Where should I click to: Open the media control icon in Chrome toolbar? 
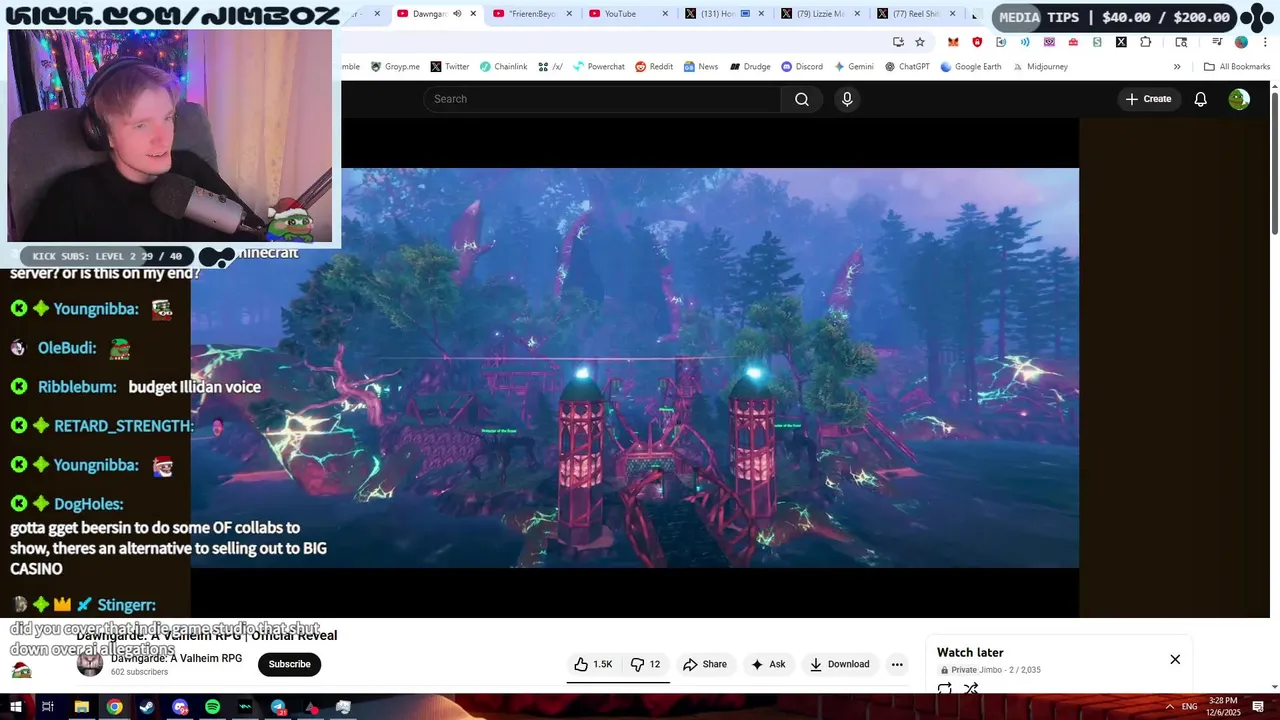1217,42
